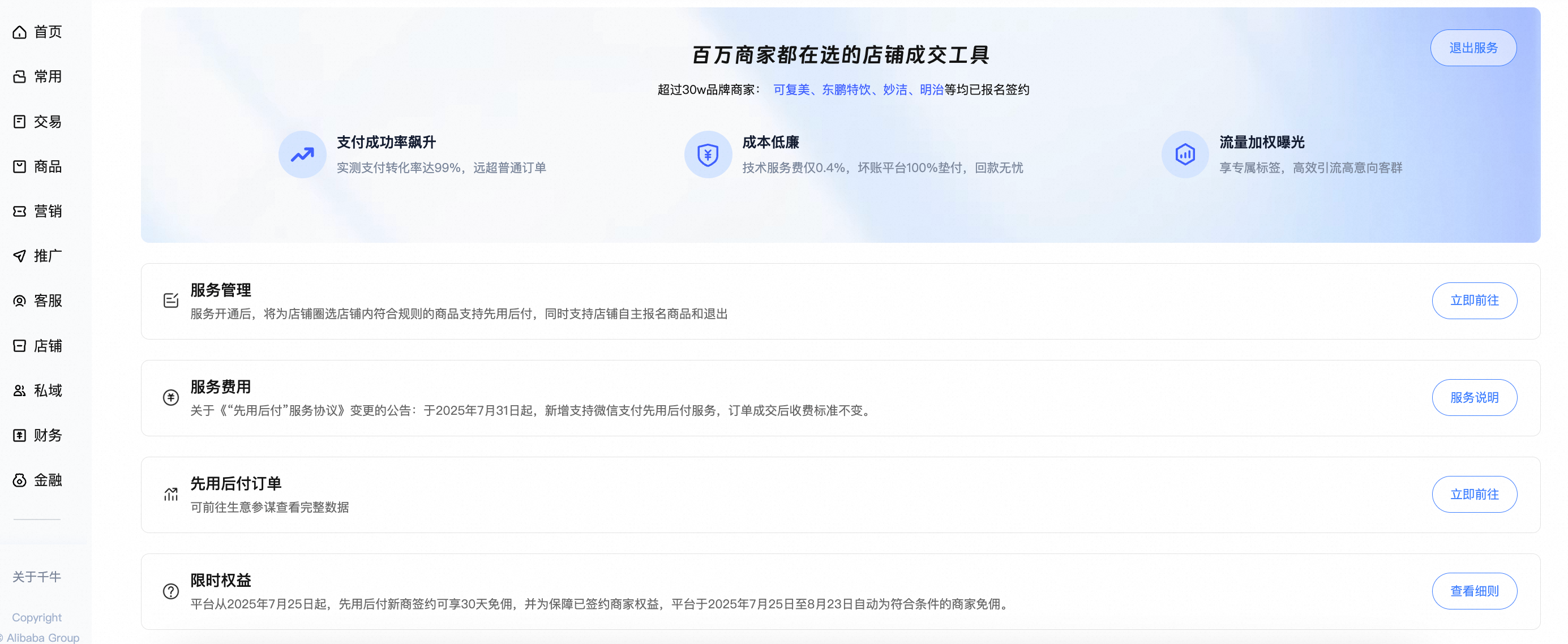The width and height of the screenshot is (1568, 644).
Task: Click the 支付成功率飙升 feature title
Action: tap(387, 143)
